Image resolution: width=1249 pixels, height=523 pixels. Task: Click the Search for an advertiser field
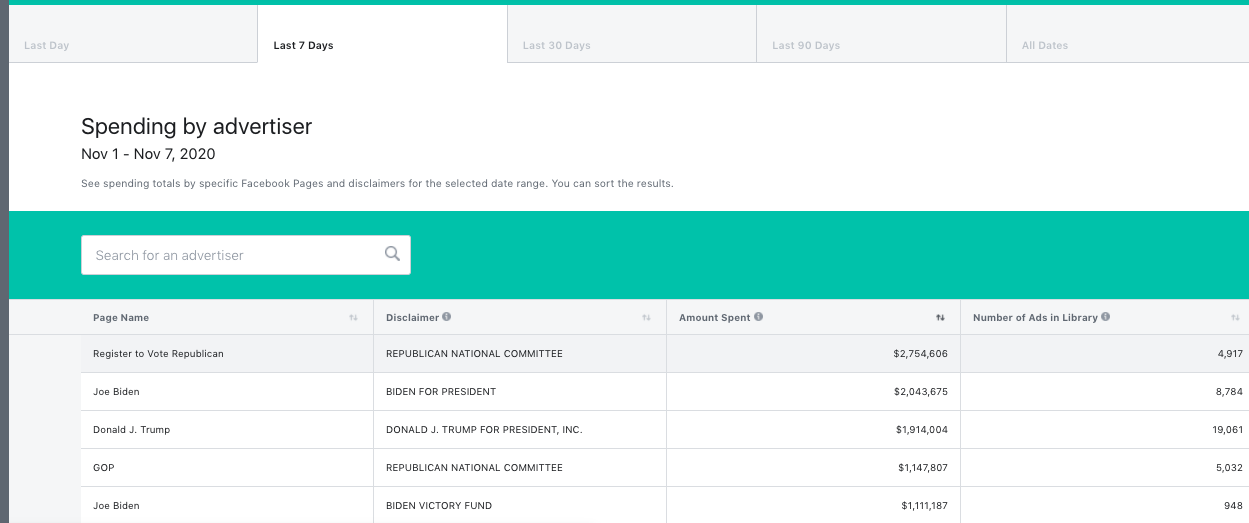[235, 255]
